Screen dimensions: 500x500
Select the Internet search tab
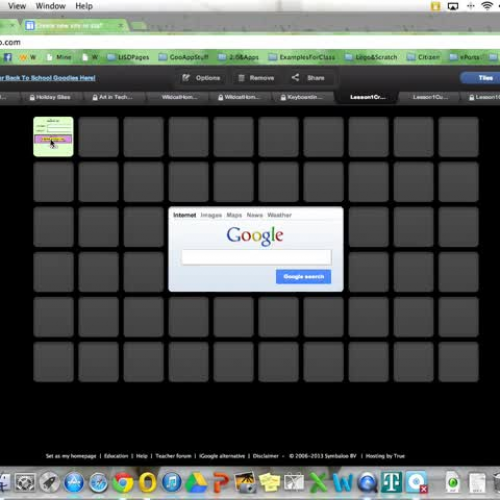point(185,215)
